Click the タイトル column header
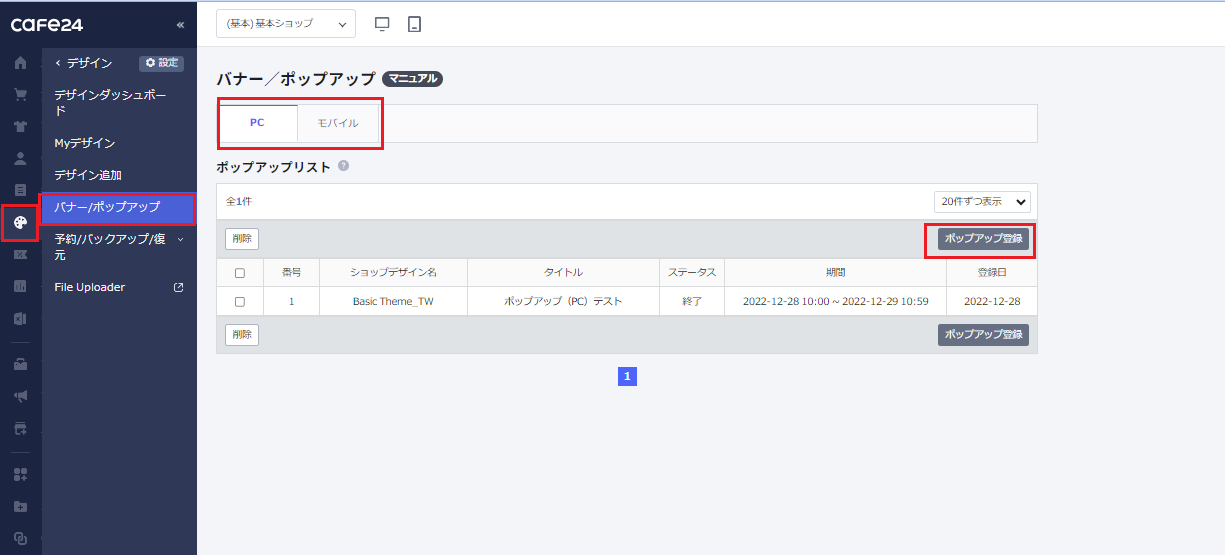This screenshot has height=555, width=1225. click(563, 272)
